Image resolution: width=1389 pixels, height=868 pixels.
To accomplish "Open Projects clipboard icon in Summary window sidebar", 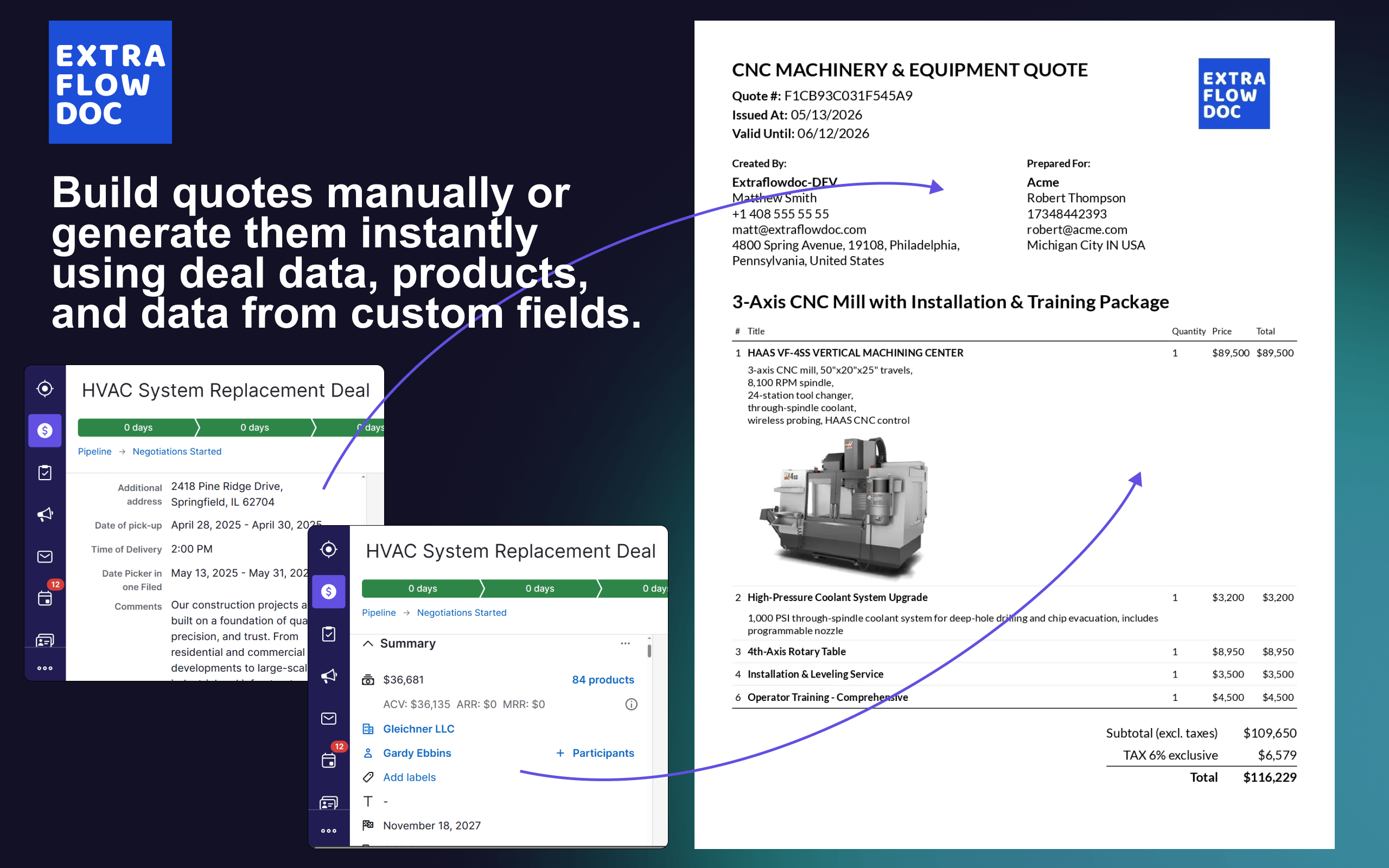I will click(x=329, y=634).
